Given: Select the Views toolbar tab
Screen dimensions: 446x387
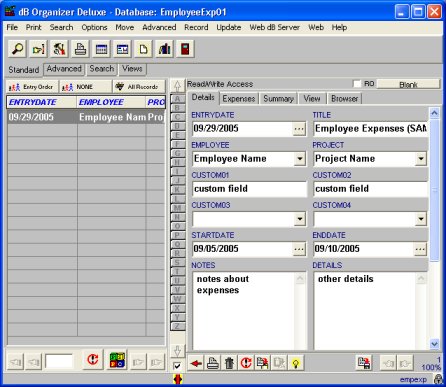Looking at the screenshot, I should (132, 69).
